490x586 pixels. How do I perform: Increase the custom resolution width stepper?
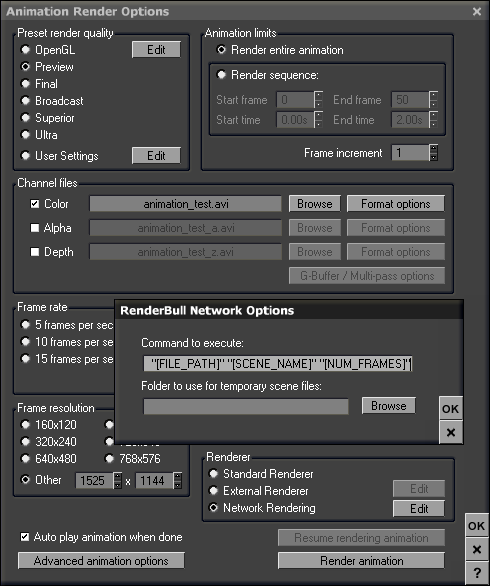[118, 476]
